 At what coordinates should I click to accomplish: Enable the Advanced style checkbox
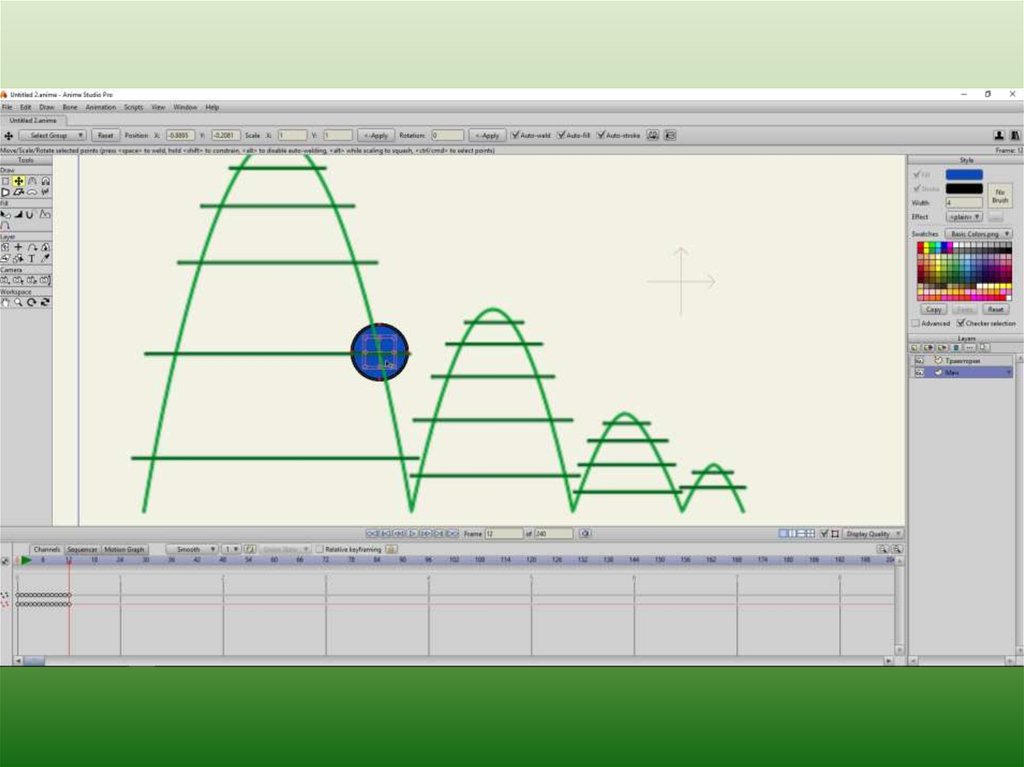pyautogui.click(x=915, y=323)
